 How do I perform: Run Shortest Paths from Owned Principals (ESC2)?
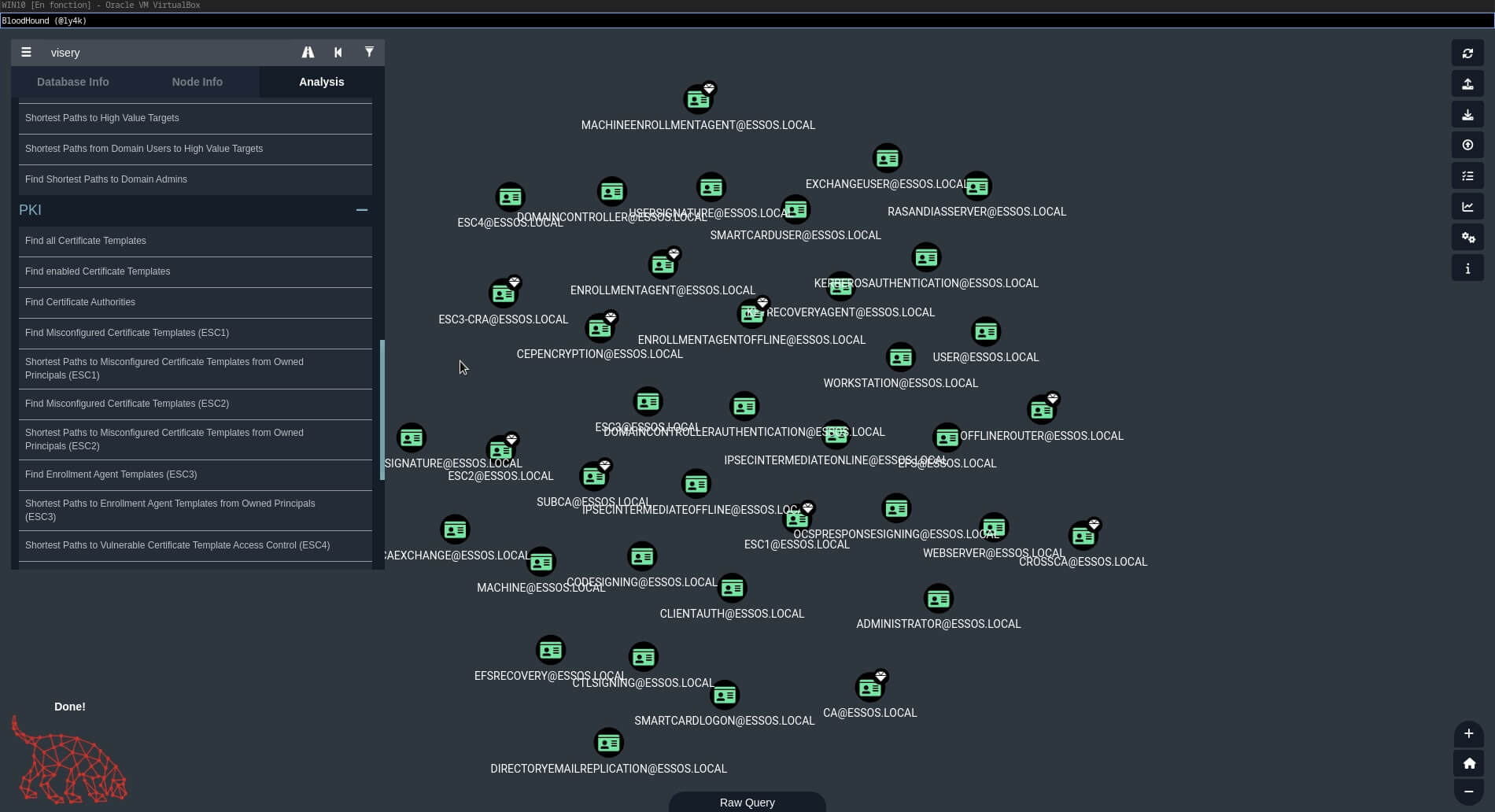coord(195,439)
